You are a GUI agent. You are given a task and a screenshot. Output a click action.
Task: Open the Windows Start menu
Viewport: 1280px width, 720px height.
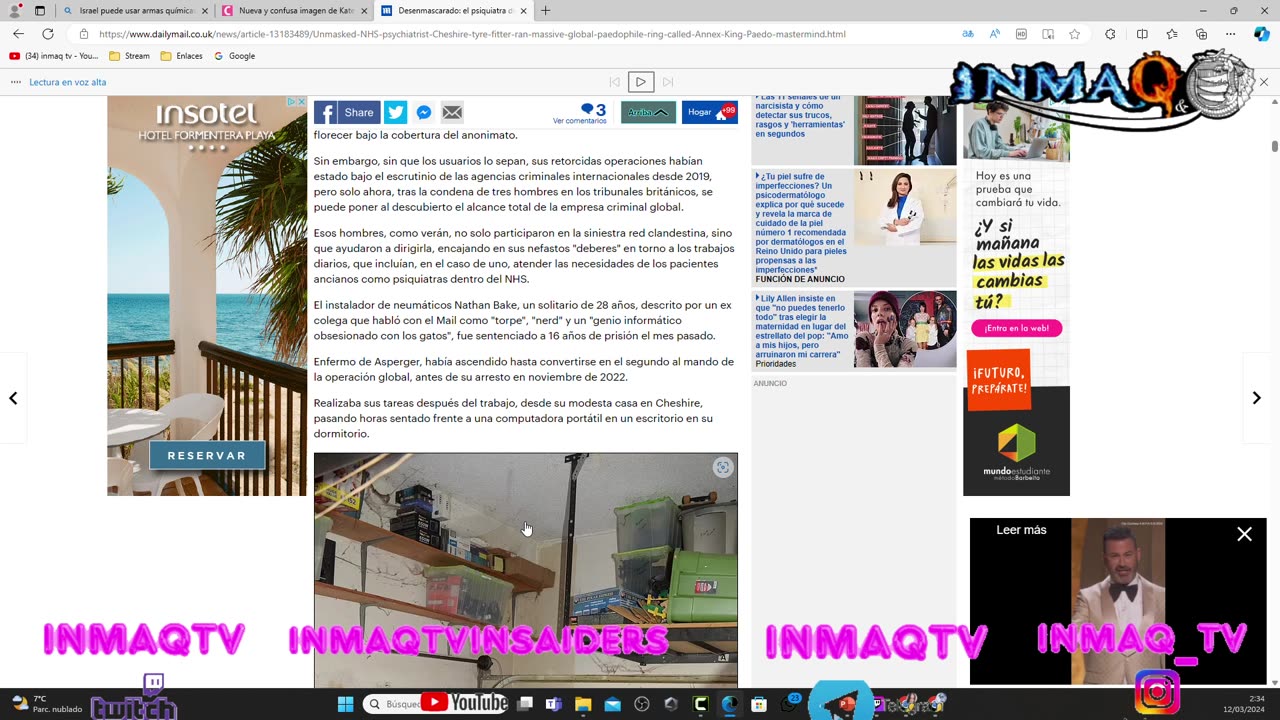(x=345, y=704)
